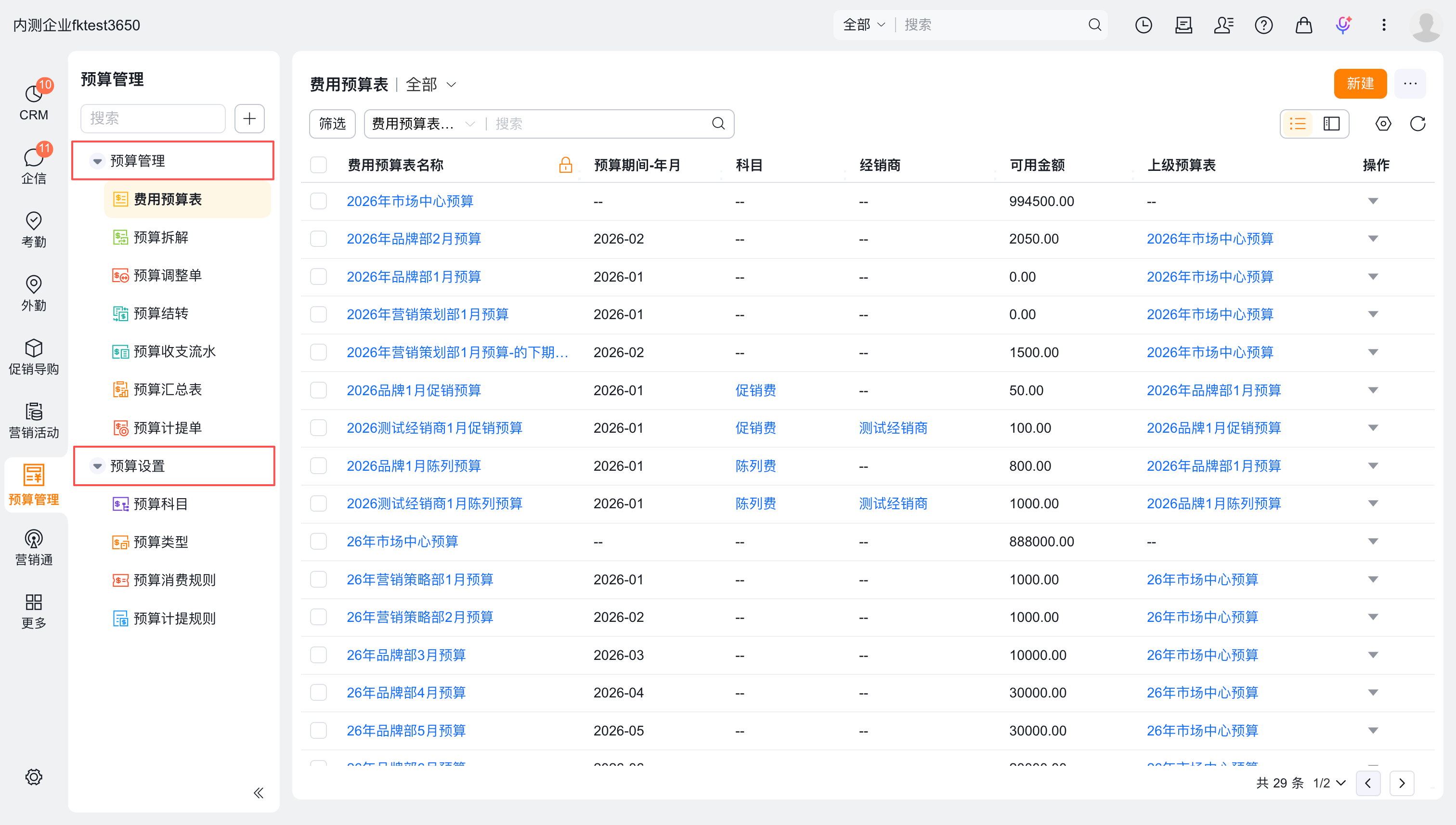Viewport: 1456px width, 825px height.
Task: Collapse the 预算设置 tree group
Action: (x=97, y=466)
